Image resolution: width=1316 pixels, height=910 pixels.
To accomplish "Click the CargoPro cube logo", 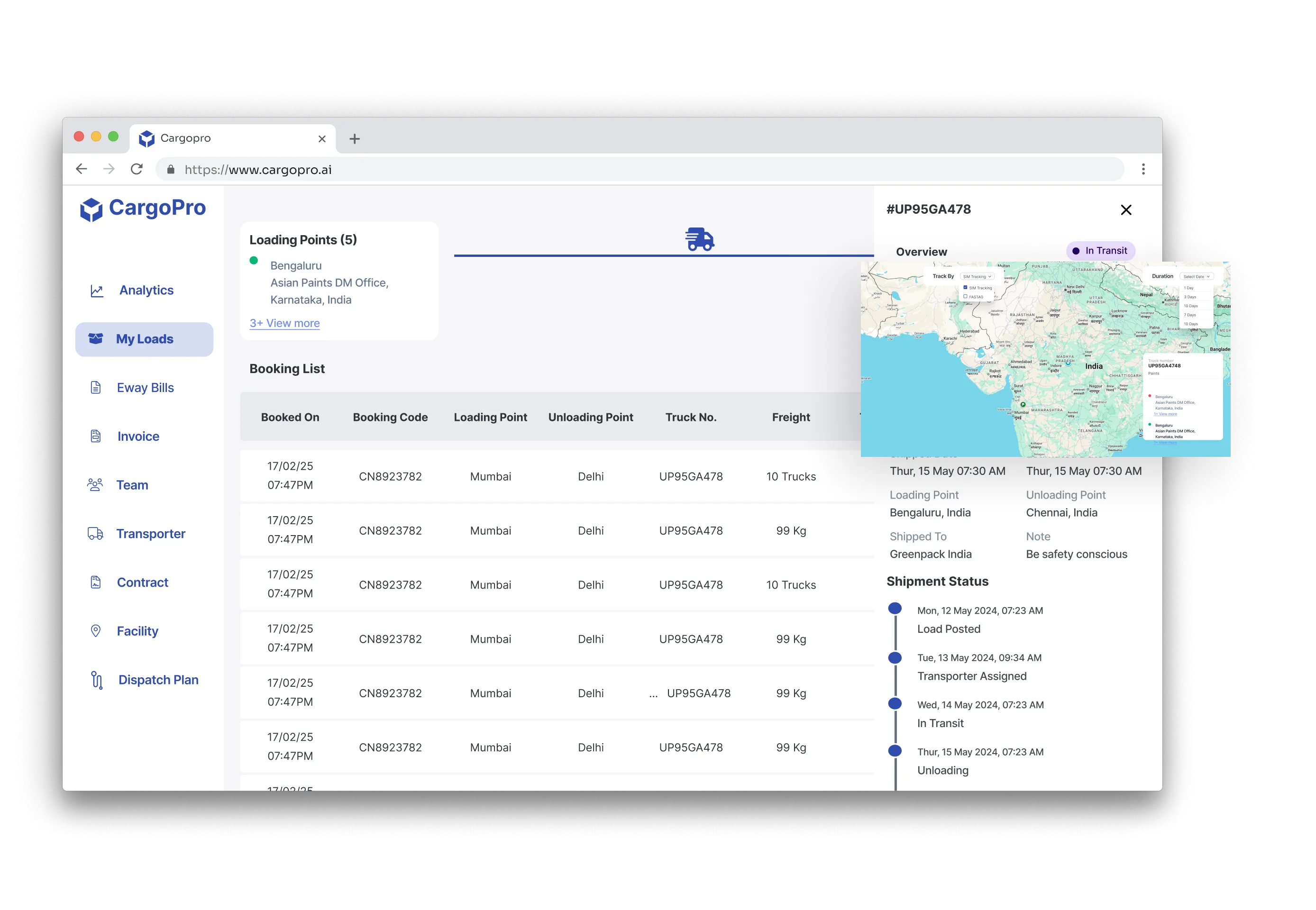I will tap(91, 209).
